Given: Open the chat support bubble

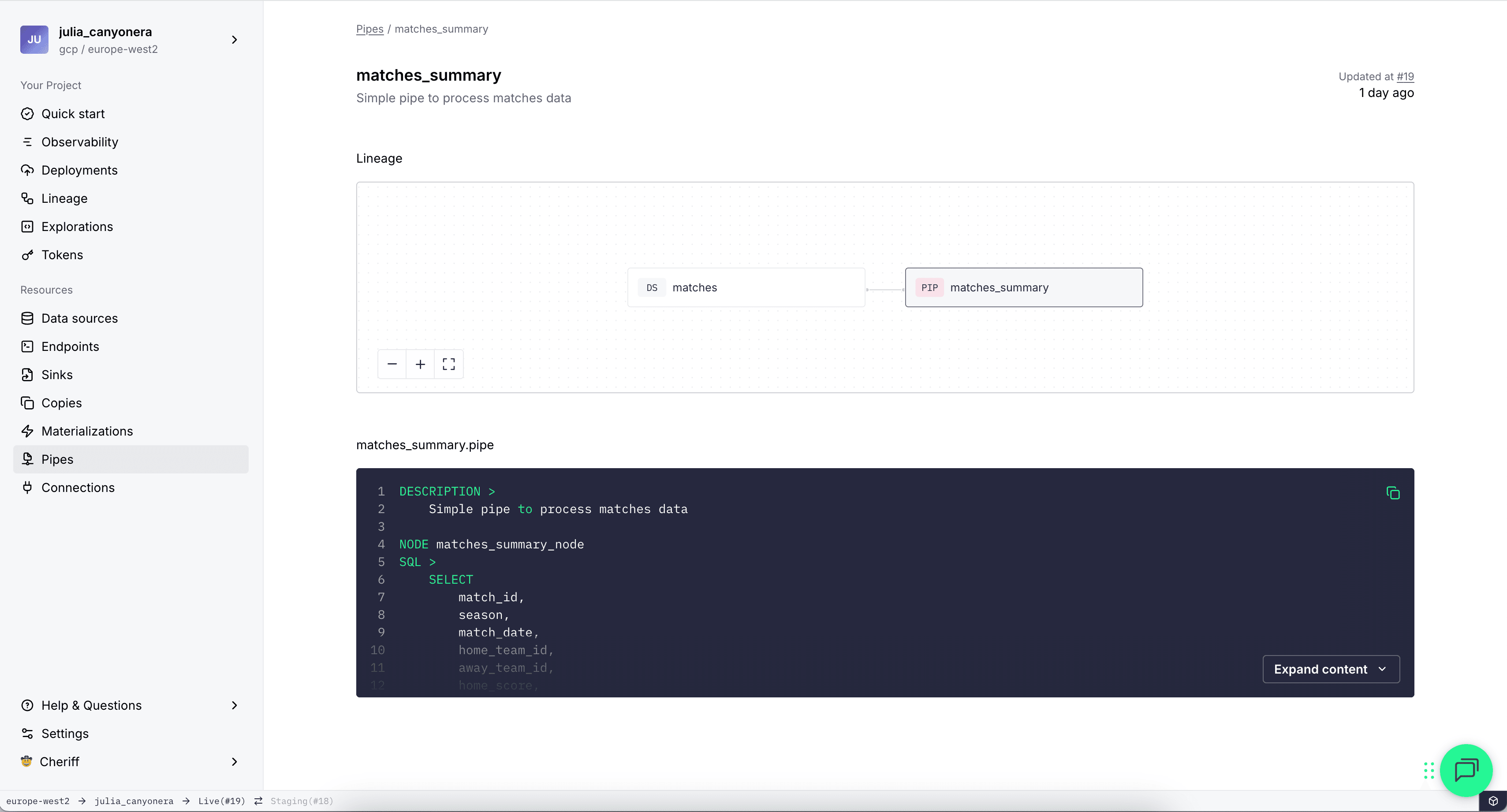Looking at the screenshot, I should [1466, 770].
